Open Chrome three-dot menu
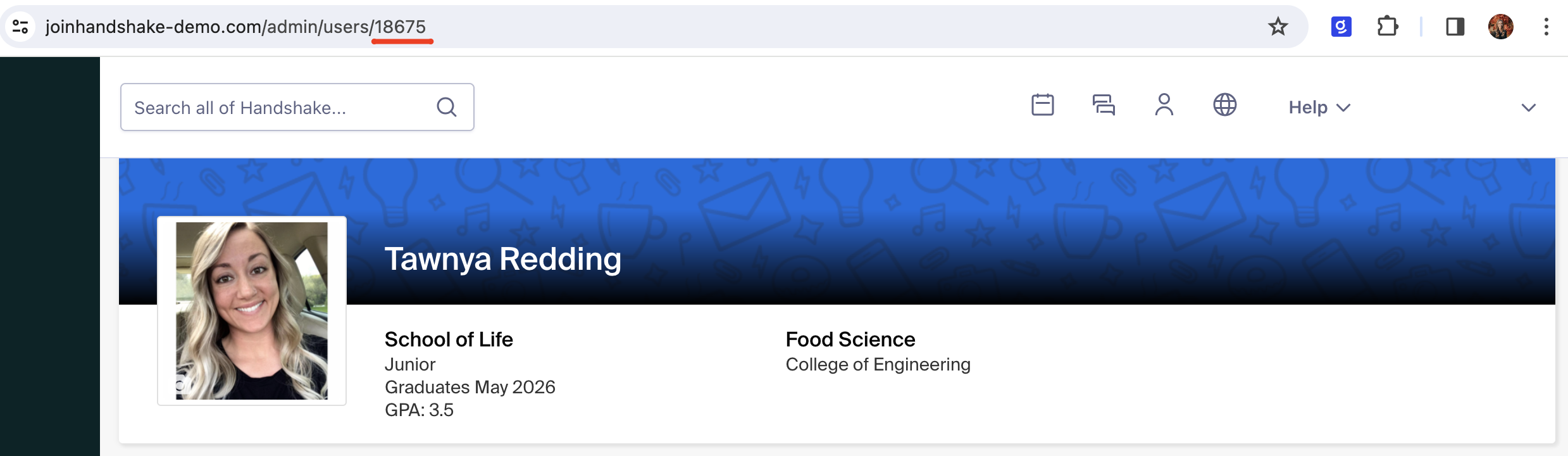The width and height of the screenshot is (1568, 456). (1546, 27)
